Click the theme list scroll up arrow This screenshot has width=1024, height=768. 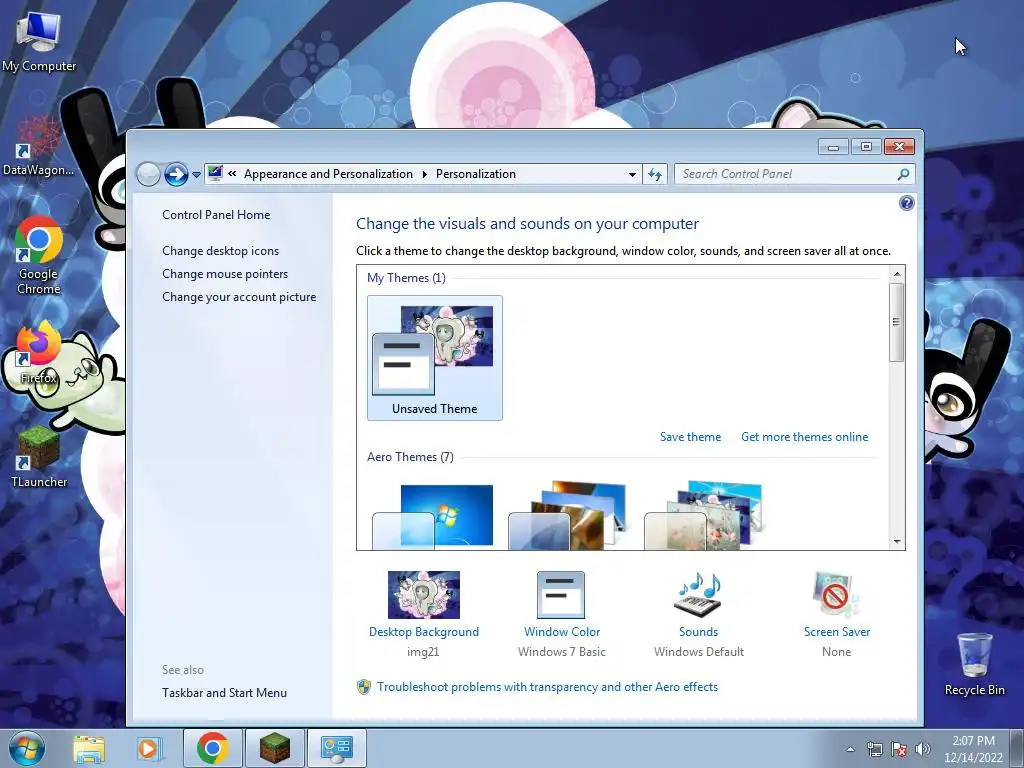pyautogui.click(x=897, y=274)
